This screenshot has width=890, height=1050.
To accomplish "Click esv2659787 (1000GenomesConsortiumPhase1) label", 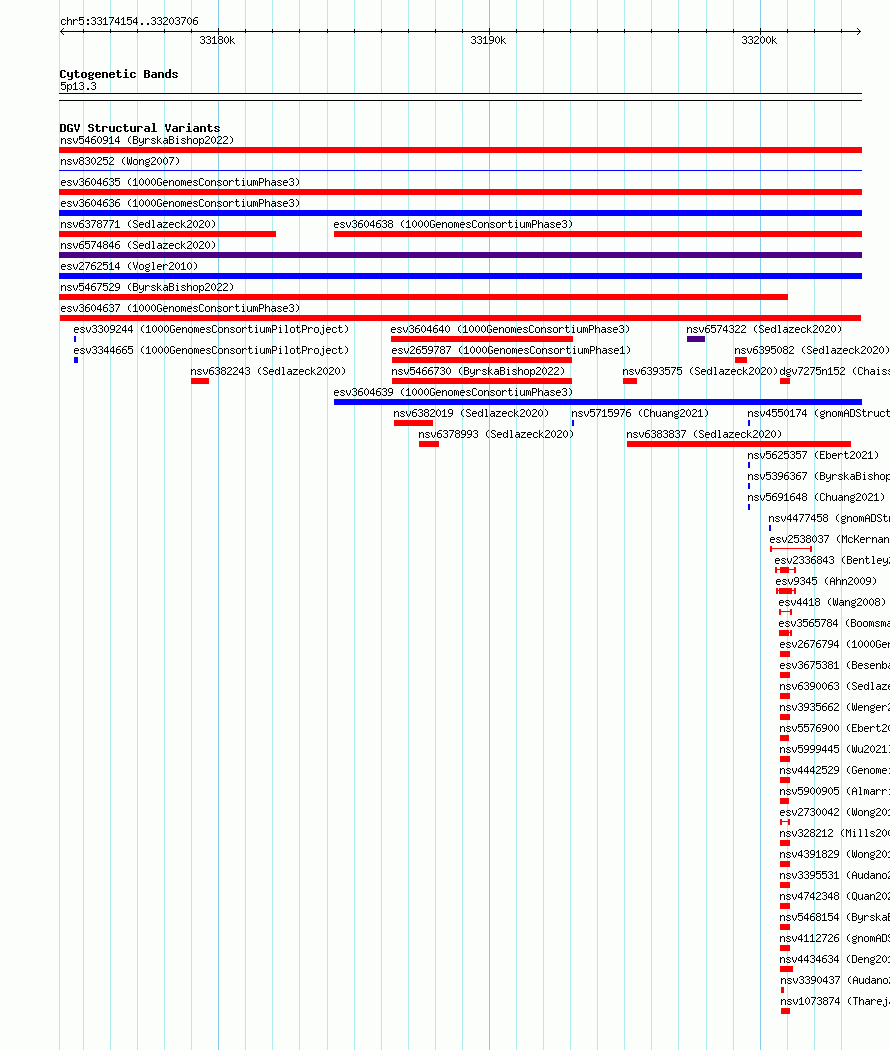I will [x=511, y=350].
